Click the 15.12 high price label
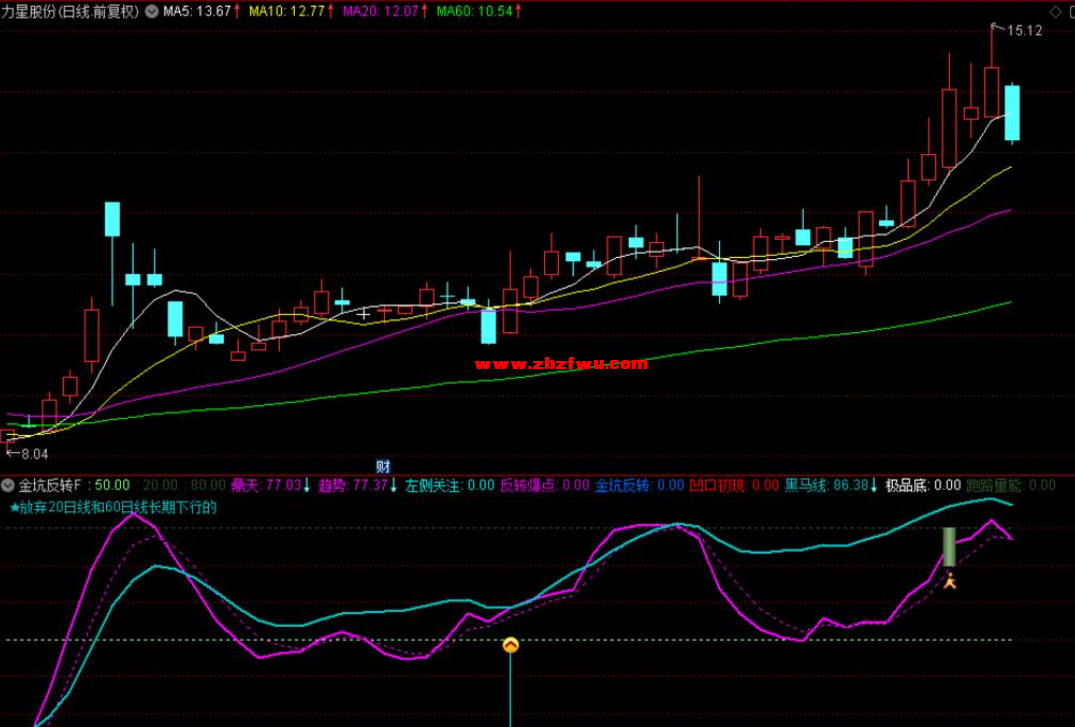 [x=1024, y=31]
